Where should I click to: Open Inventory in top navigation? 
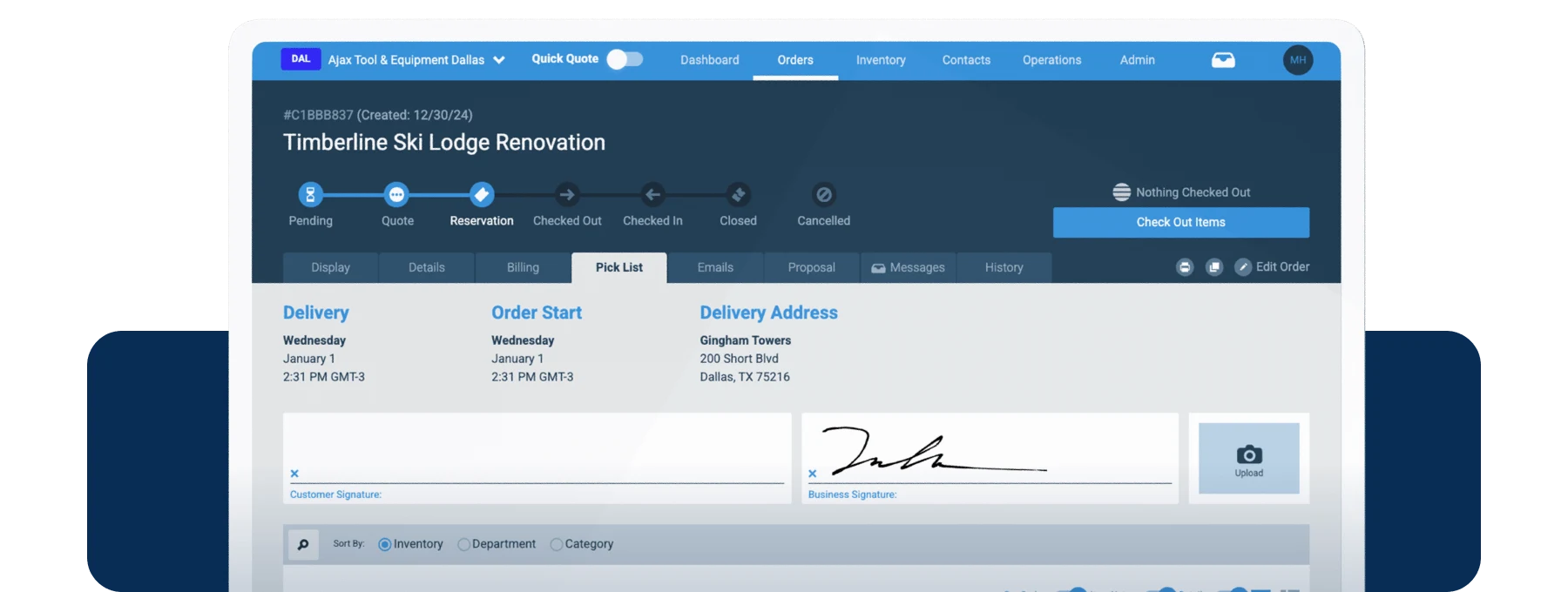pyautogui.click(x=881, y=60)
